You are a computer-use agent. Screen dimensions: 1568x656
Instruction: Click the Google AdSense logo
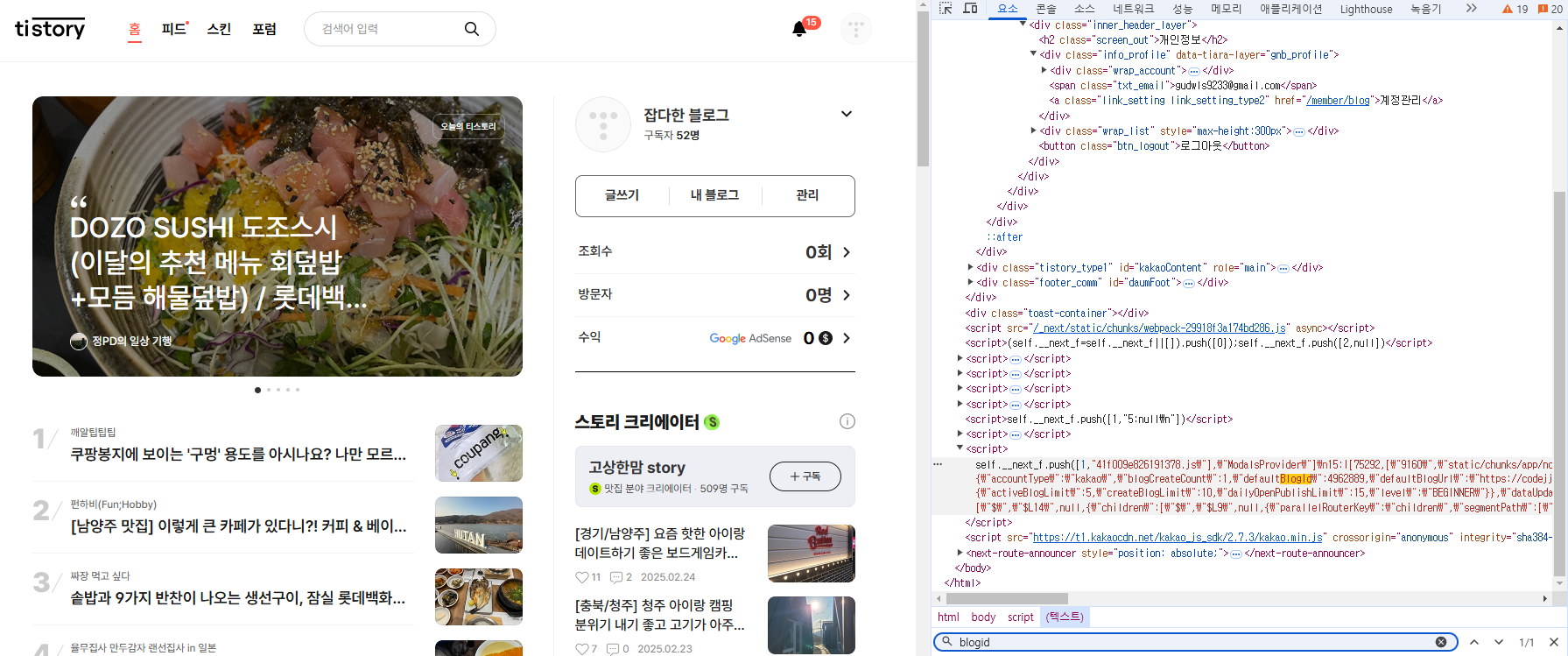(750, 338)
